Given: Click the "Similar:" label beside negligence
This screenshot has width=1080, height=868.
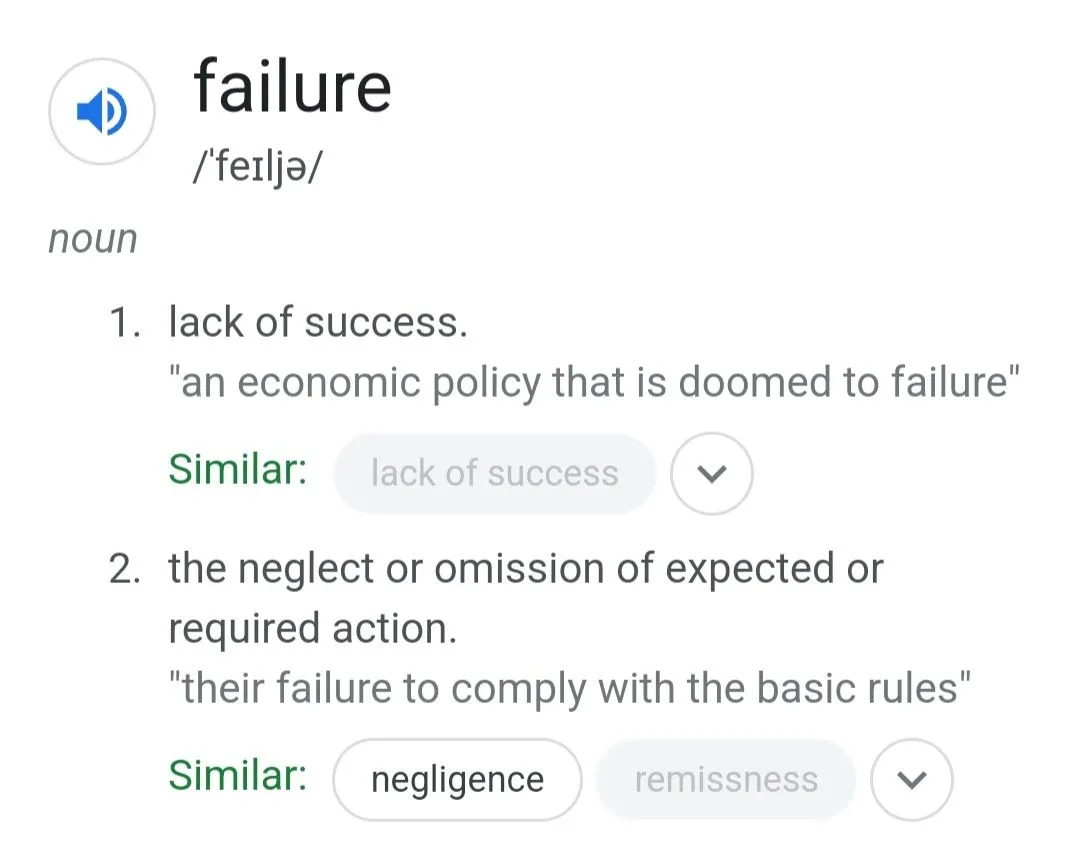Looking at the screenshot, I should pos(238,777).
